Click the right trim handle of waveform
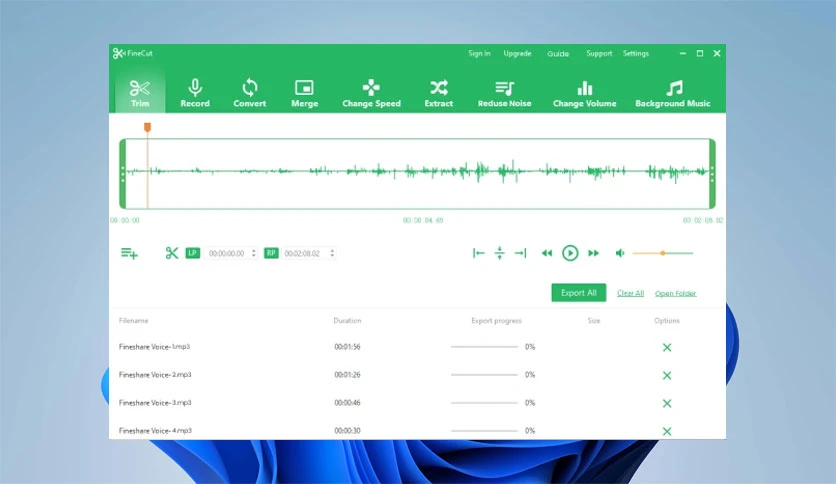Screen dimensions: 836x484 coord(712,174)
